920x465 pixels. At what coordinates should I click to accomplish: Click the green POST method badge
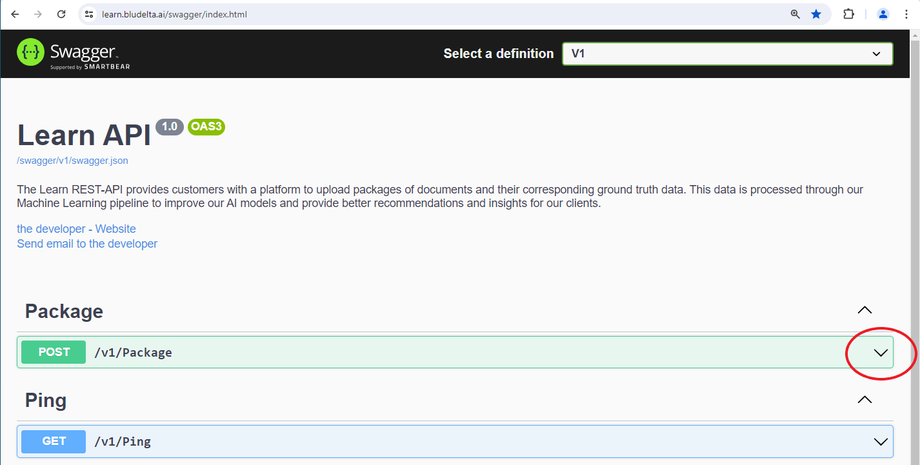point(53,352)
